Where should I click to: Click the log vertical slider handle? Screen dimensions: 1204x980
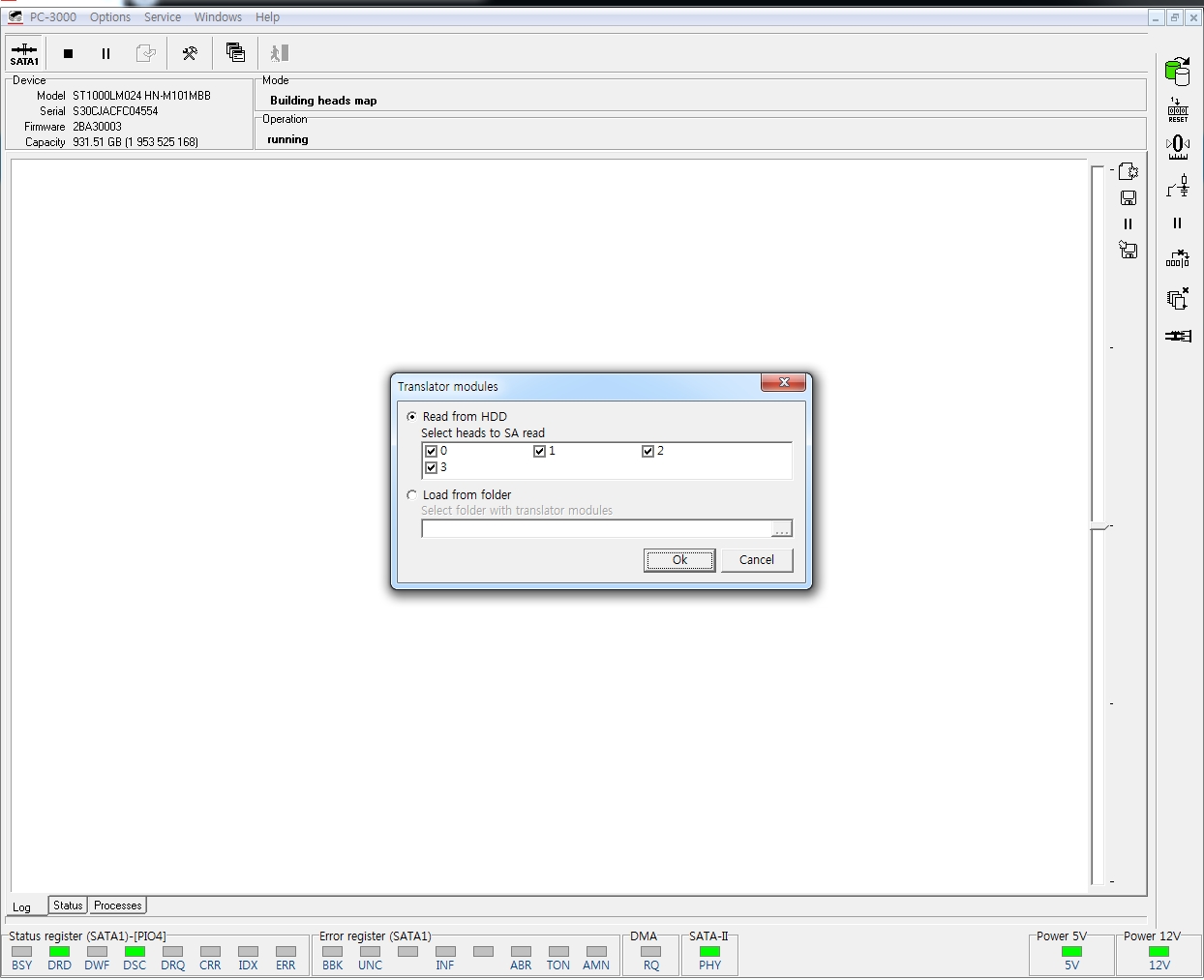pos(1099,525)
